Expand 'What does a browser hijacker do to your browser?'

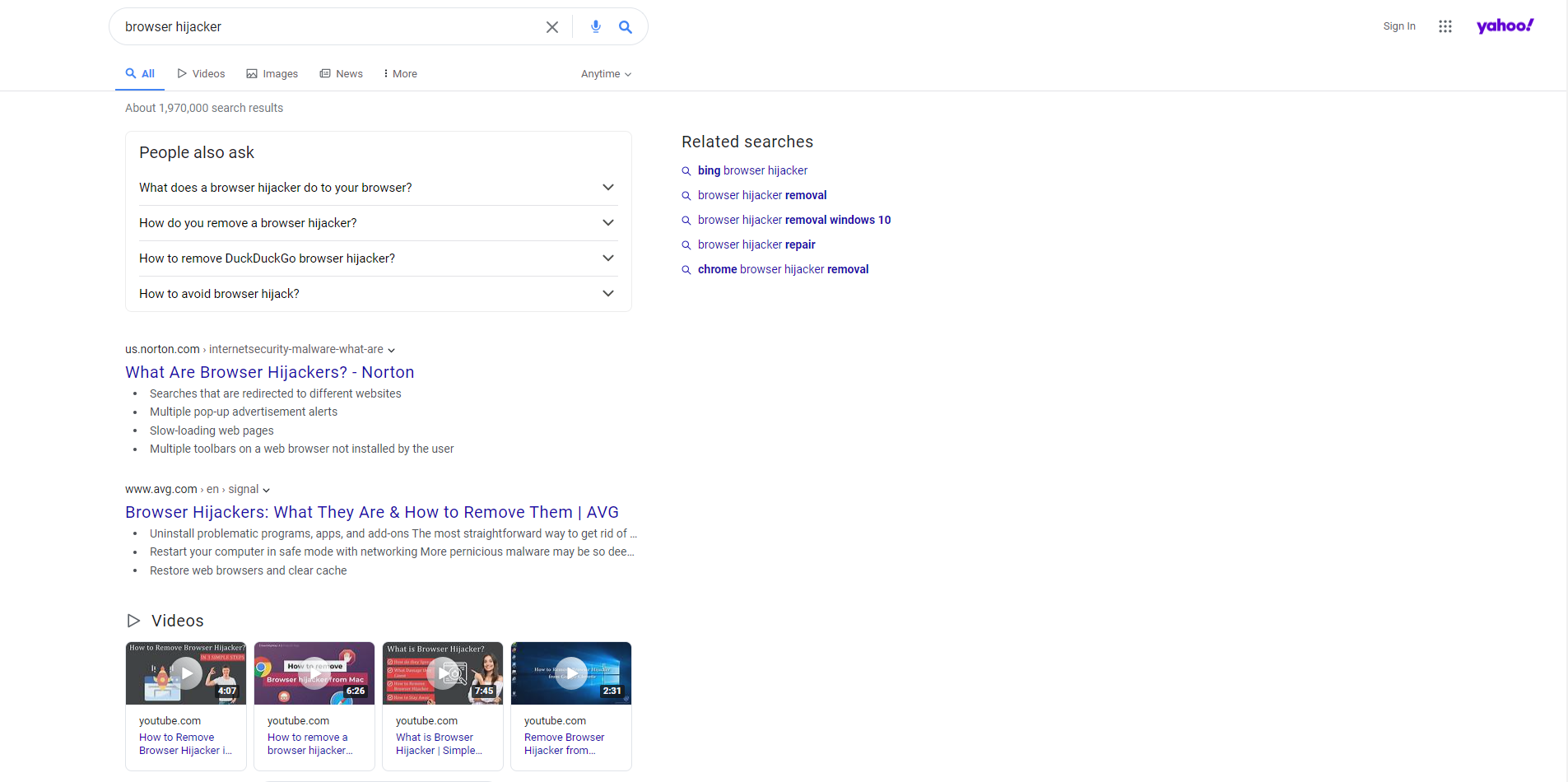pos(379,188)
